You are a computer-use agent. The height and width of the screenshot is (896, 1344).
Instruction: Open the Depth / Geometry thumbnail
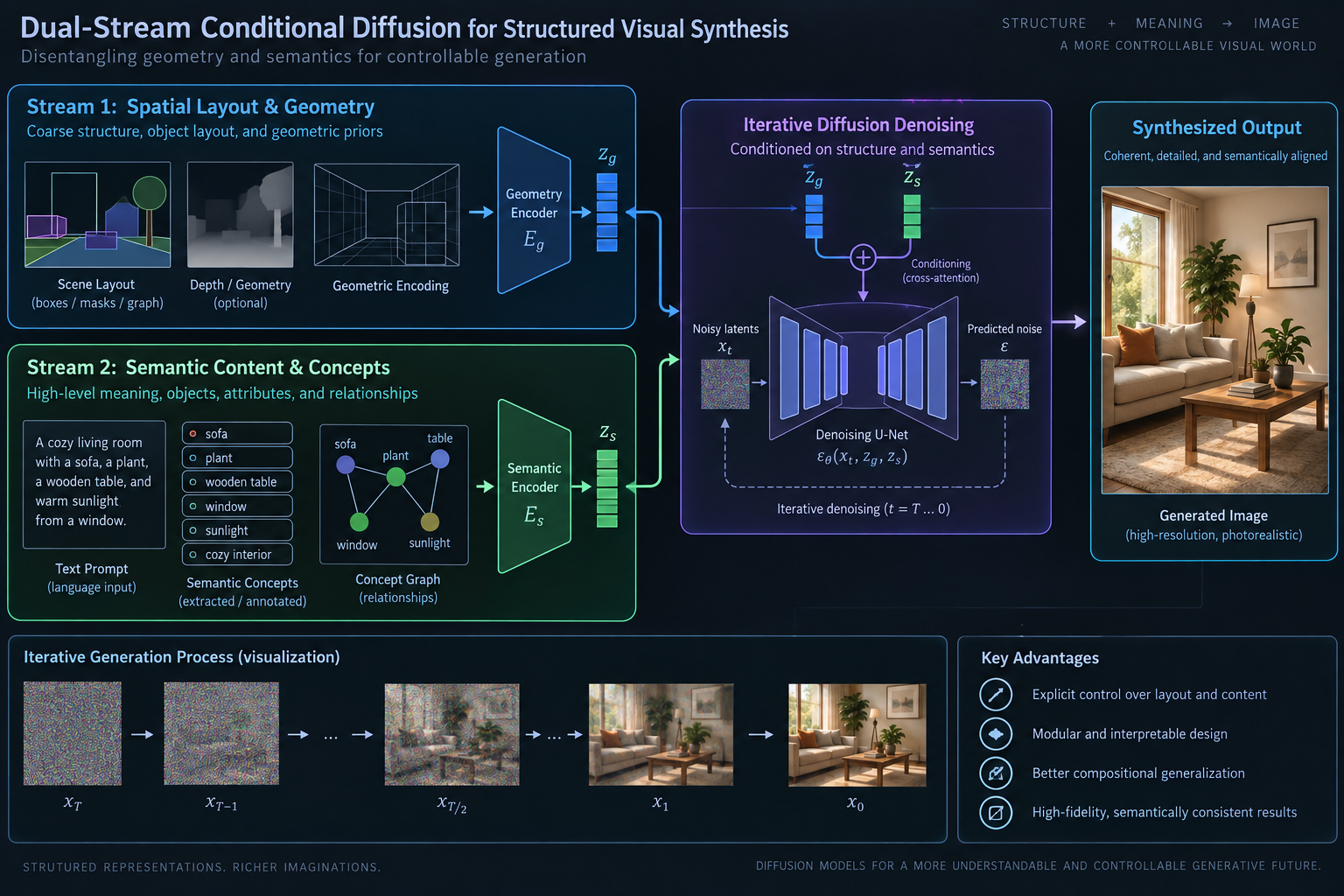coord(241,214)
